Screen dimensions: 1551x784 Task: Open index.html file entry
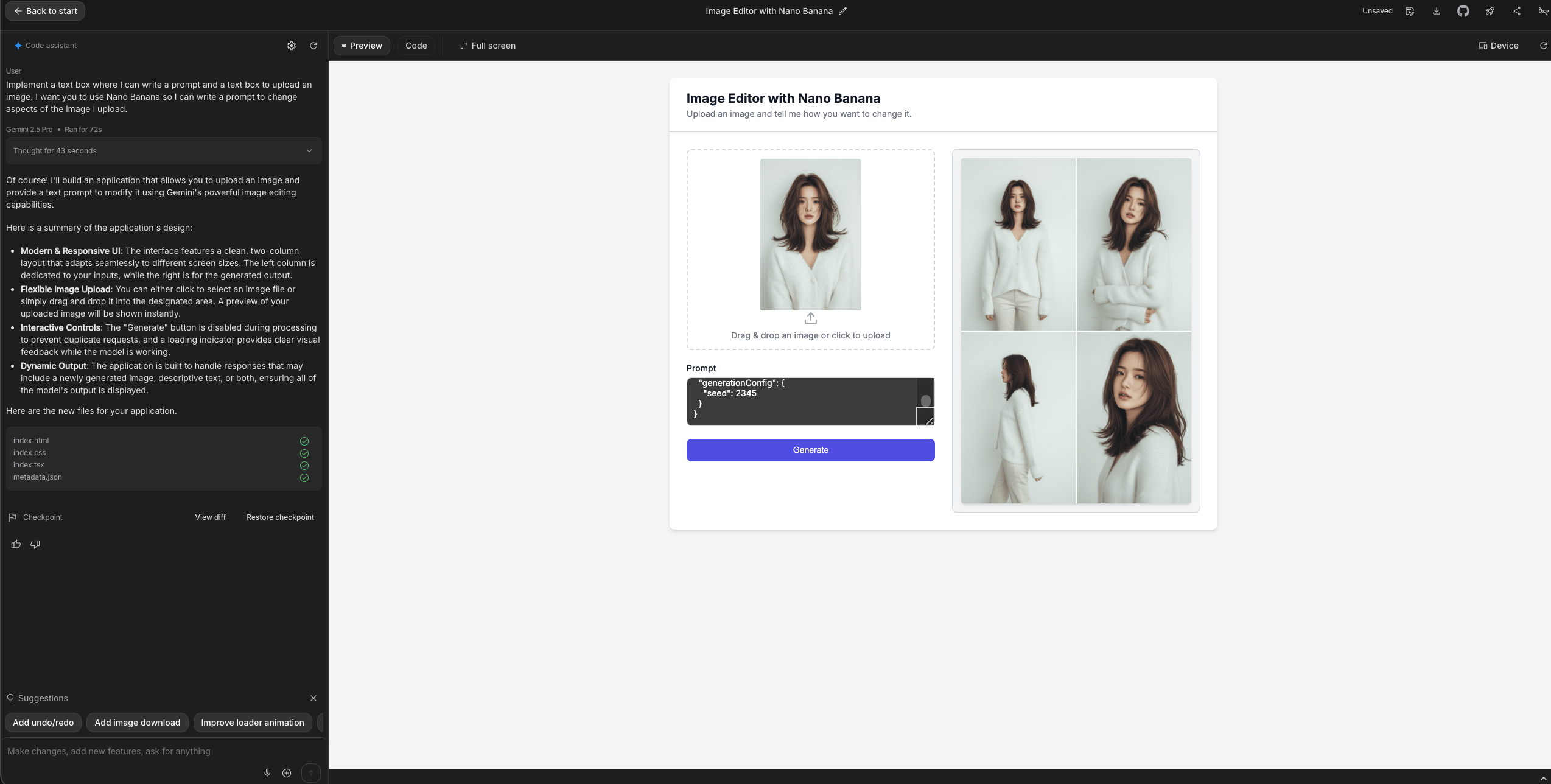pos(31,441)
